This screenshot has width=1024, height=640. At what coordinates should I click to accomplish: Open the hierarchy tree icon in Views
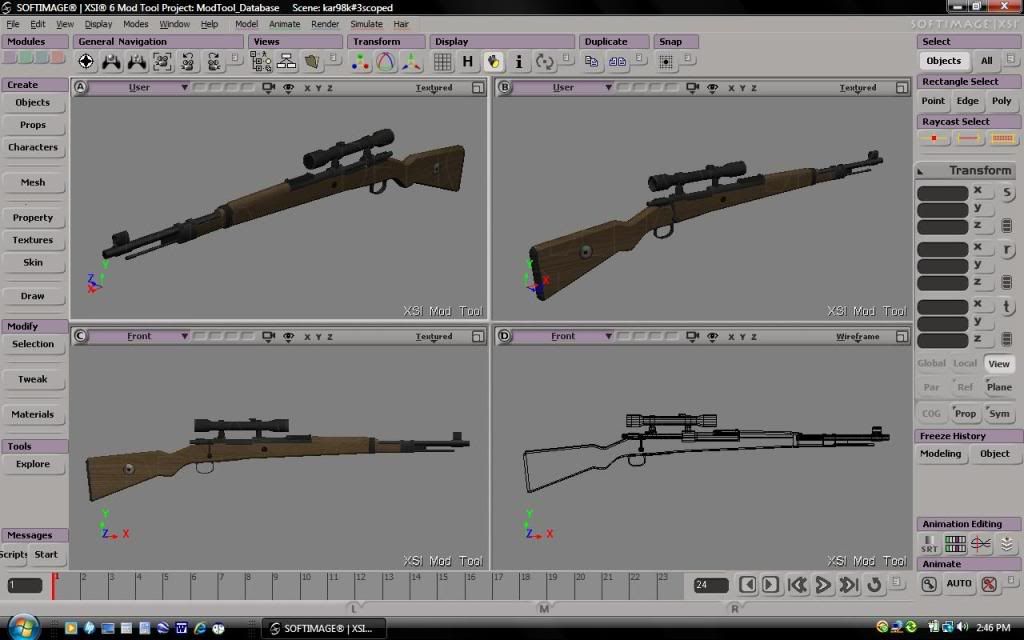coord(286,61)
